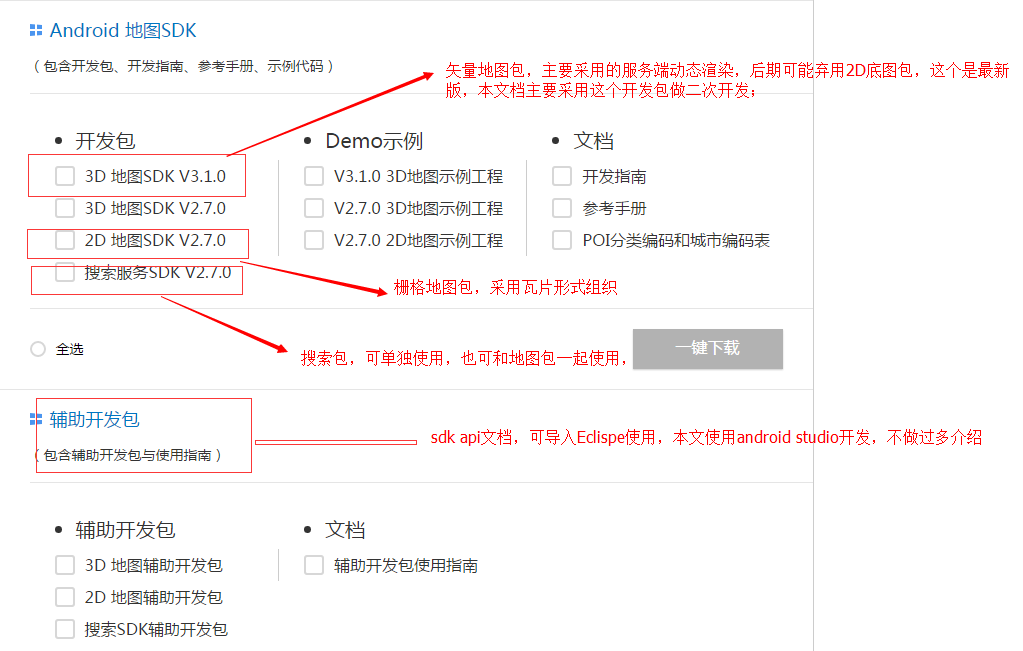This screenshot has height=651, width=1023.
Task: Tick the 辅助开发包使用指南 checkbox
Action: [314, 565]
